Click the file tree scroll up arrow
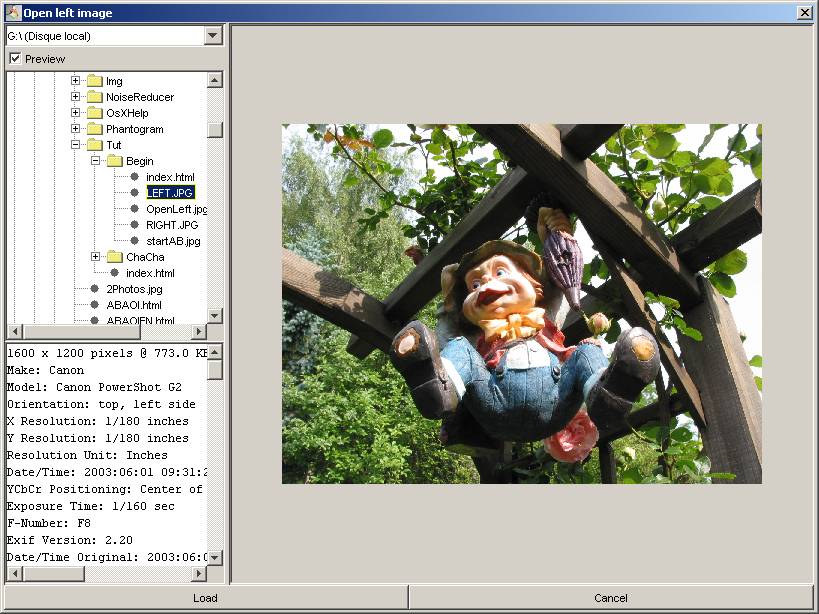This screenshot has height=614, width=819. 215,80
